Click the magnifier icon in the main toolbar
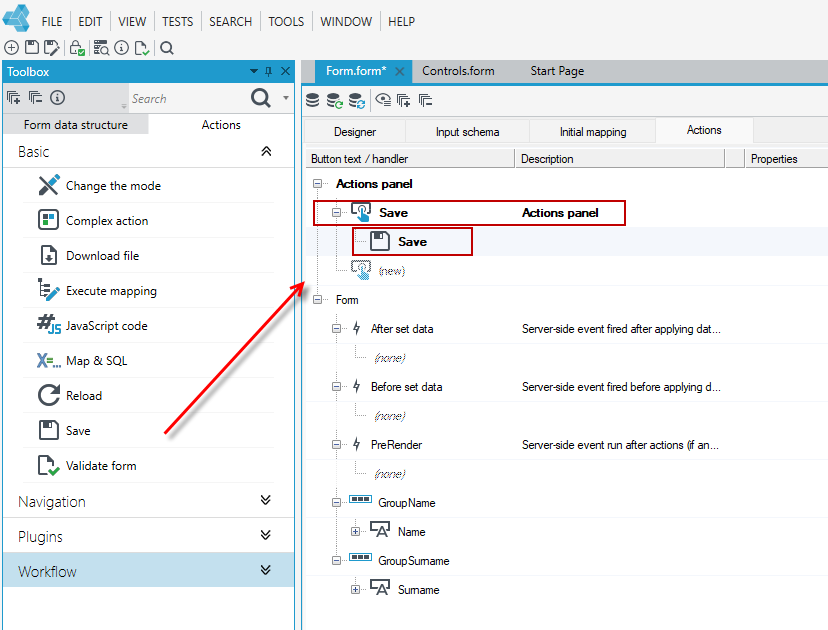 167,48
